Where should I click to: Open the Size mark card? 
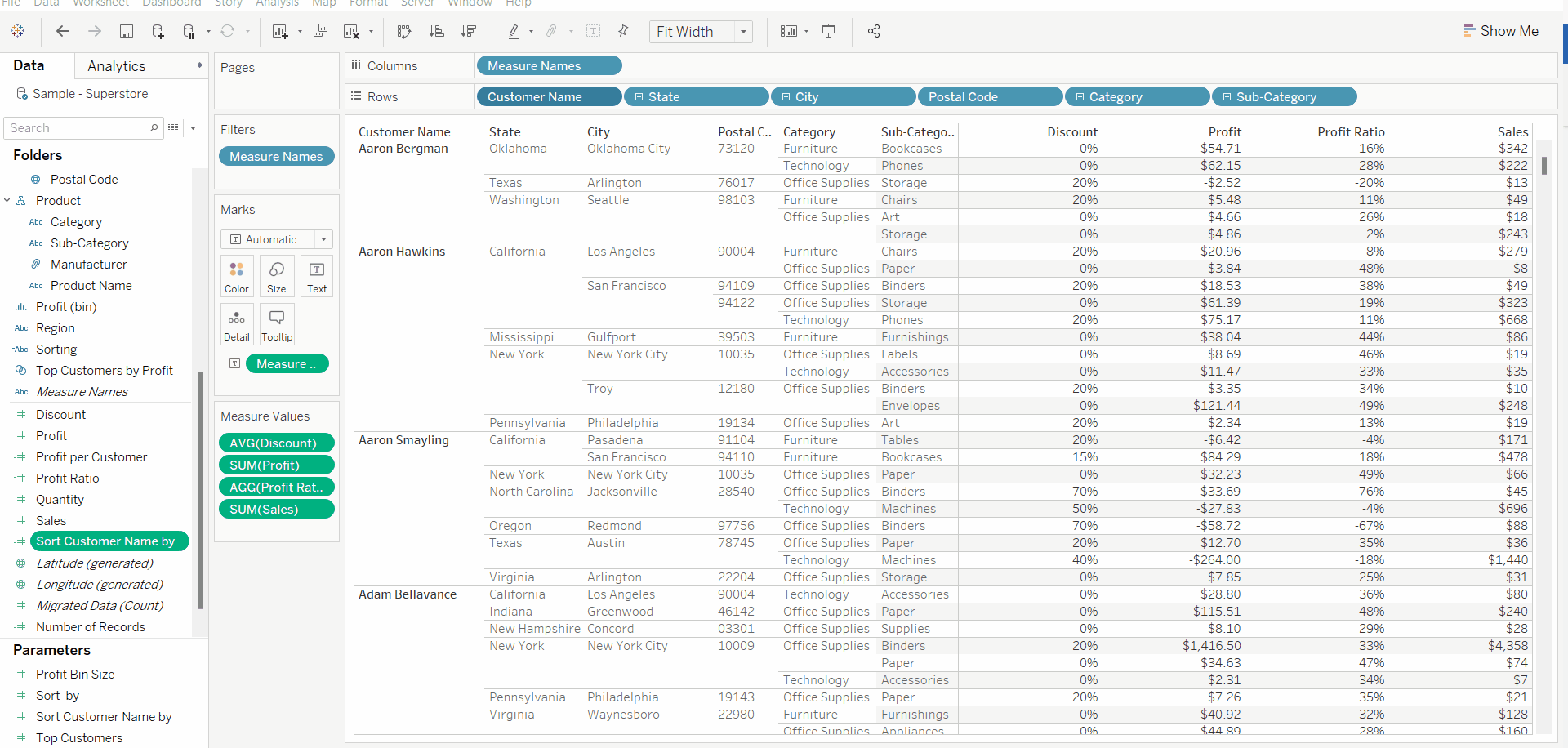277,276
